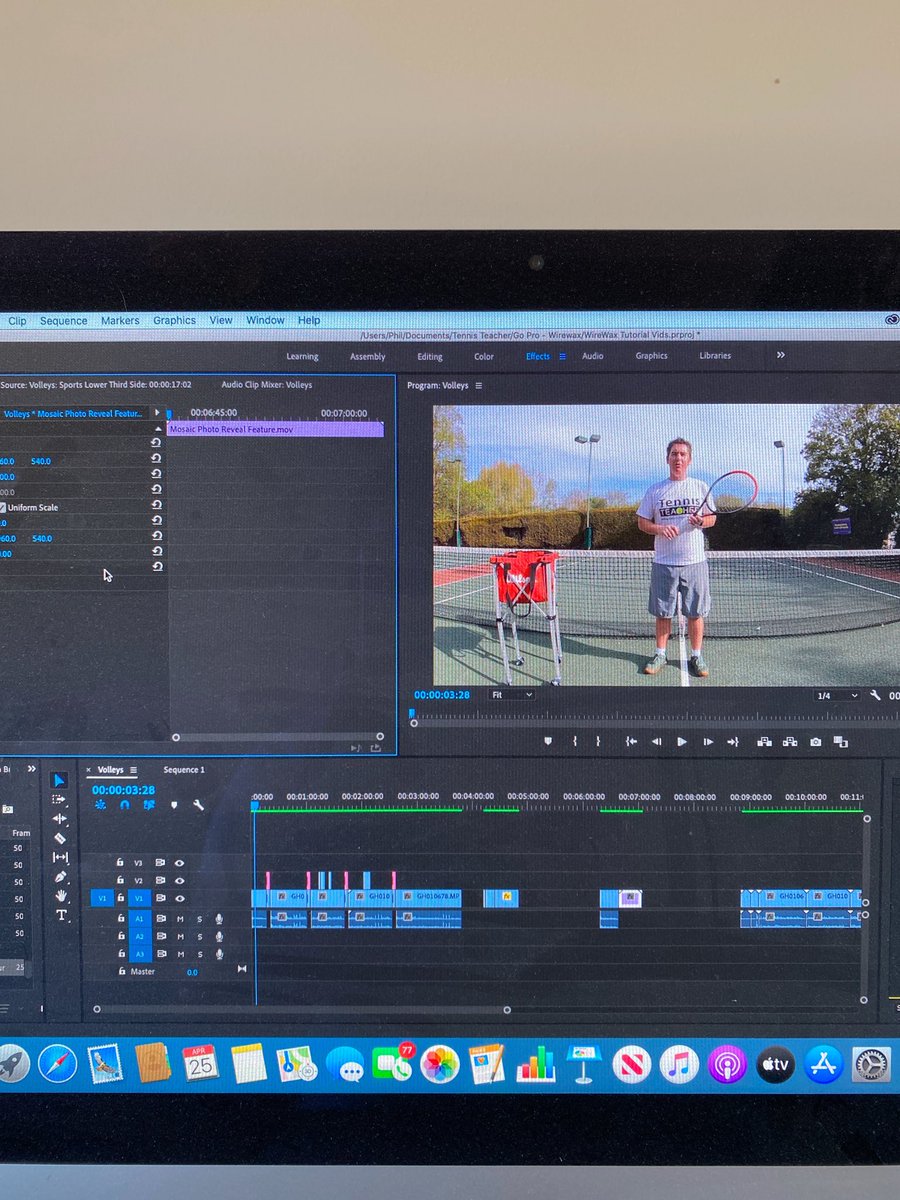Click timeline playhead timecode 00:00:03:28
Viewport: 900px width, 1200px height.
pyautogui.click(x=124, y=789)
